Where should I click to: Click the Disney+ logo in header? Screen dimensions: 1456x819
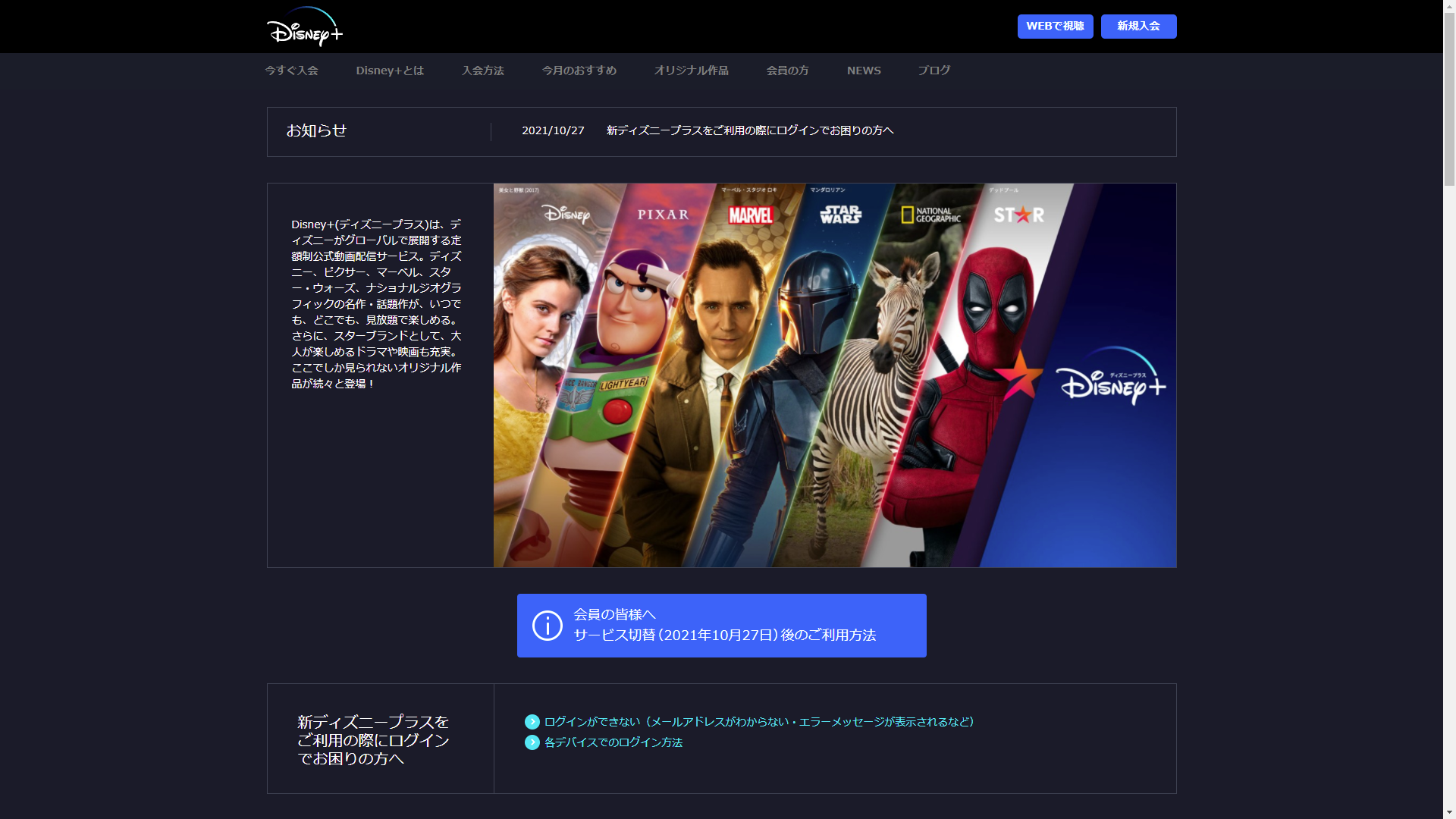(305, 27)
